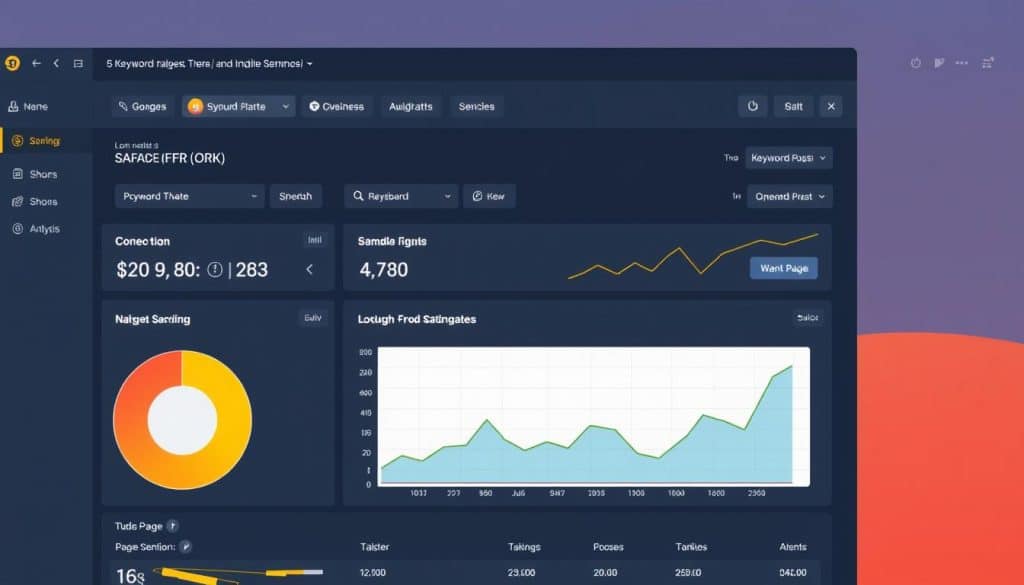The width and height of the screenshot is (1024, 585).
Task: Switch to the Gonges tab
Action: click(x=142, y=106)
